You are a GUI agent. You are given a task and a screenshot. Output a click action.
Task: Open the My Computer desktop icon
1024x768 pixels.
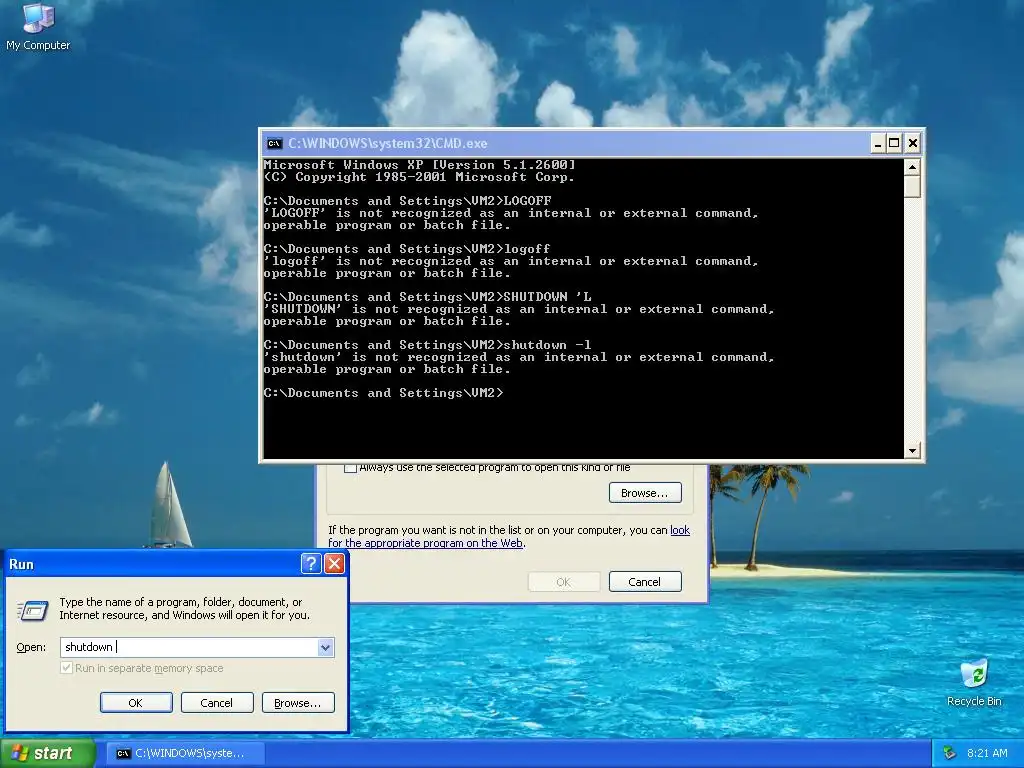[x=38, y=26]
